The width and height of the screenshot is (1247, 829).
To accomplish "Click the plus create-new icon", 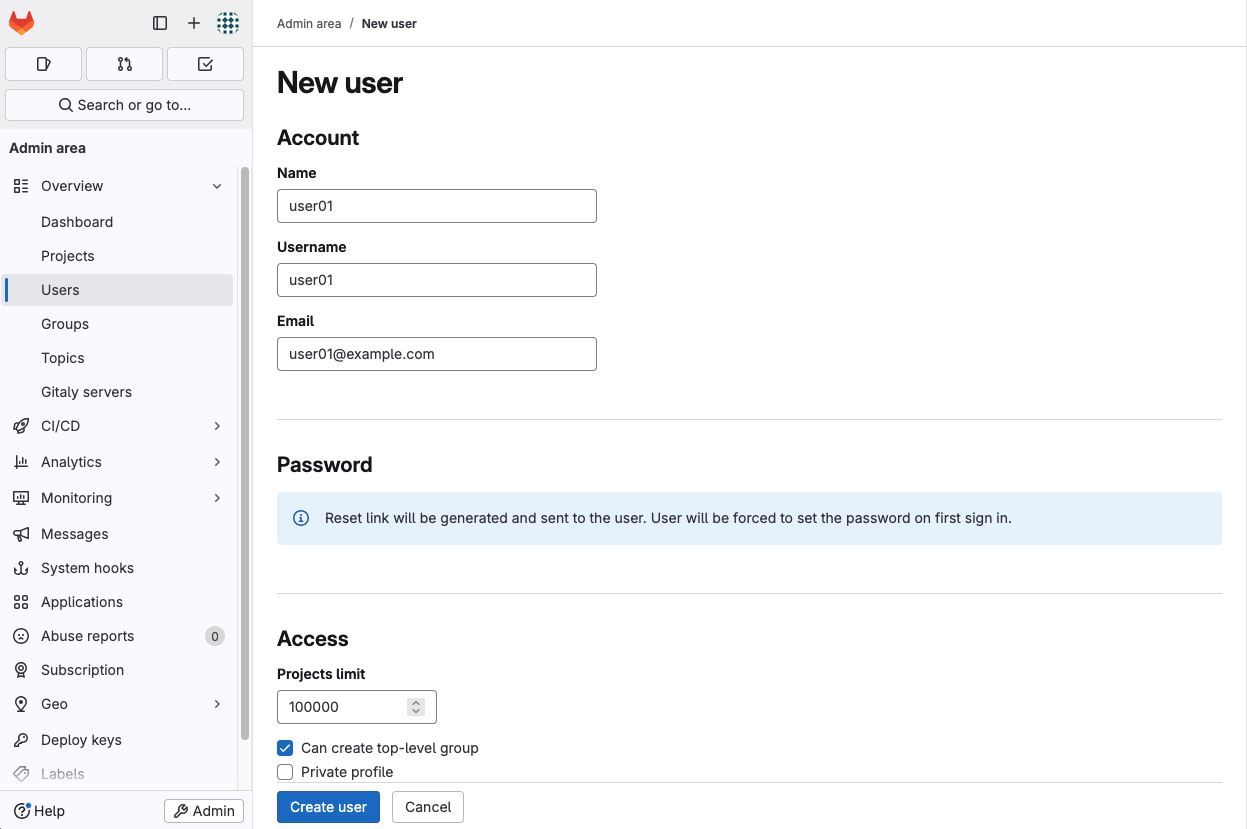I will [x=194, y=23].
